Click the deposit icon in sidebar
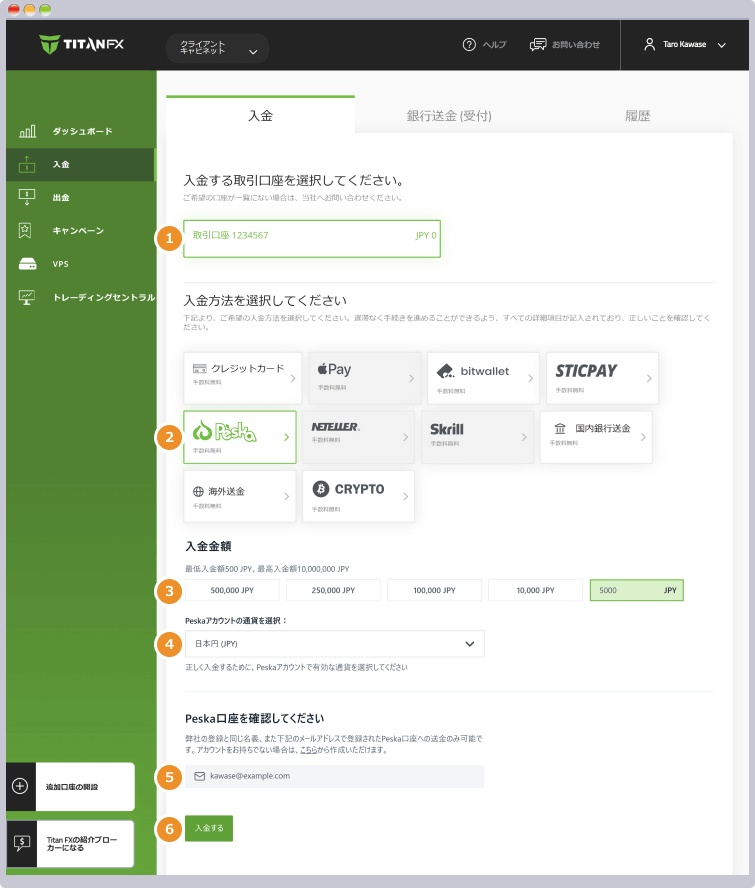The image size is (755, 888). point(27,164)
